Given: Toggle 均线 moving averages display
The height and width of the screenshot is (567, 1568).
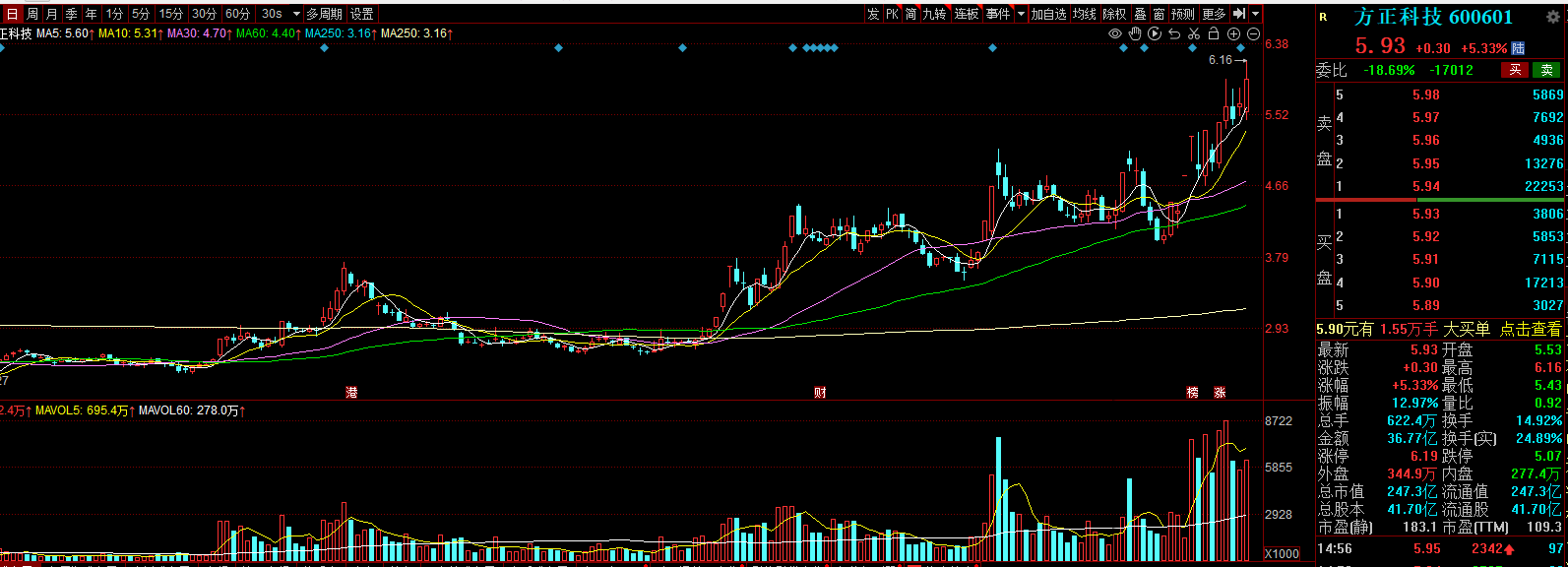Looking at the screenshot, I should point(1086,14).
